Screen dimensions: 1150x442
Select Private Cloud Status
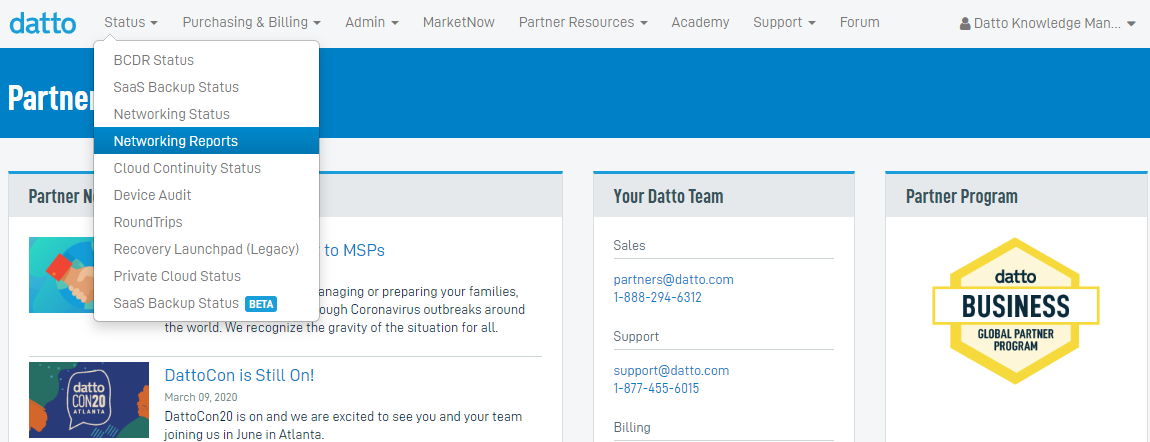[x=206, y=276]
